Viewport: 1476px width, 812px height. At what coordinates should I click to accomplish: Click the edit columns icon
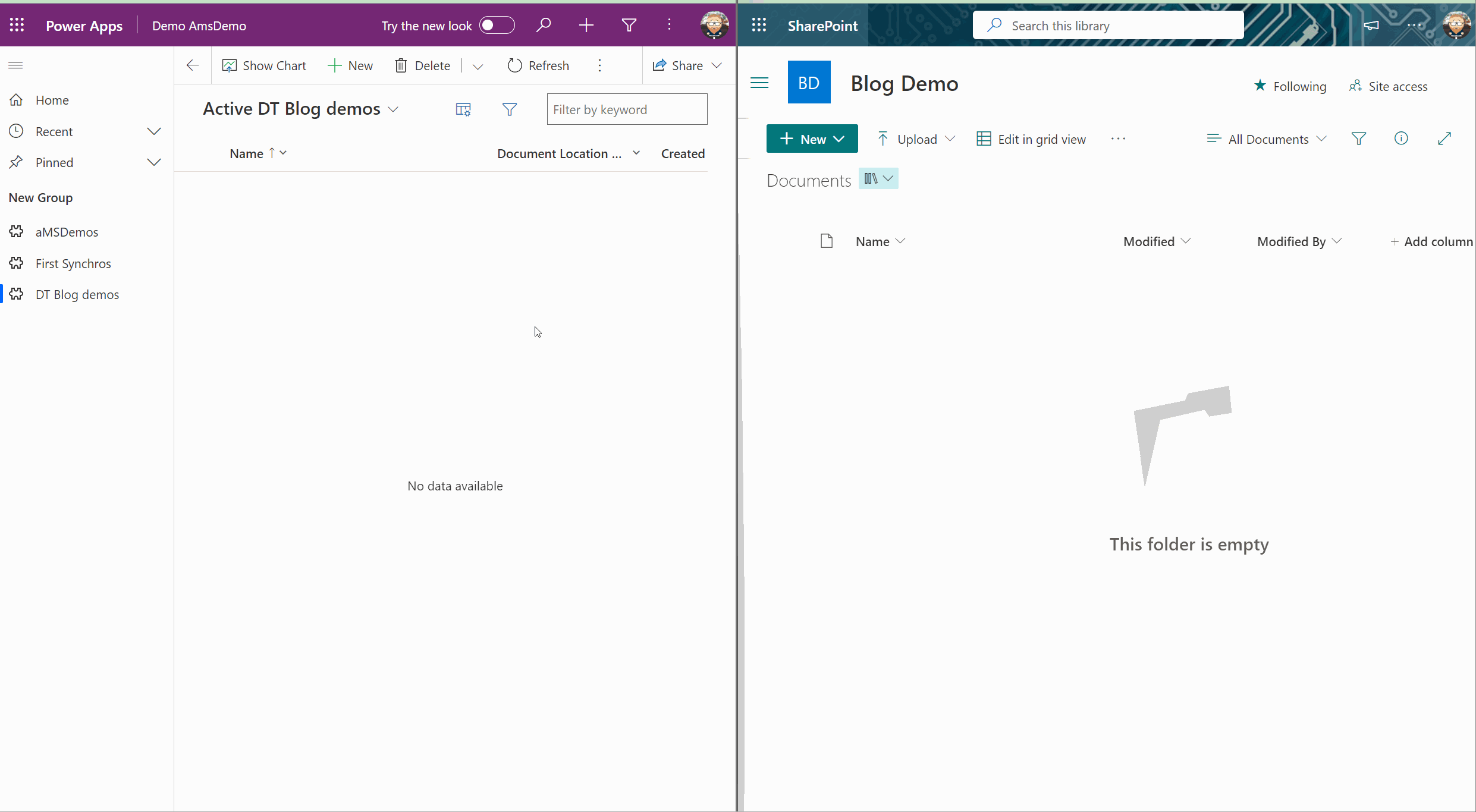[463, 109]
